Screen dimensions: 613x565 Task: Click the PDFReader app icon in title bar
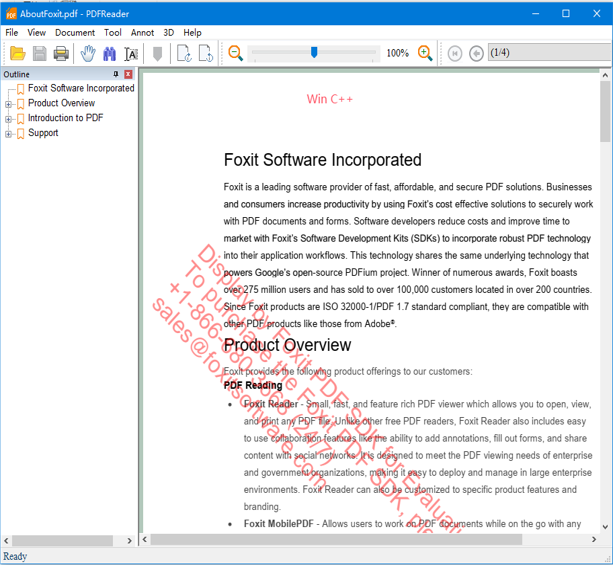[11, 14]
